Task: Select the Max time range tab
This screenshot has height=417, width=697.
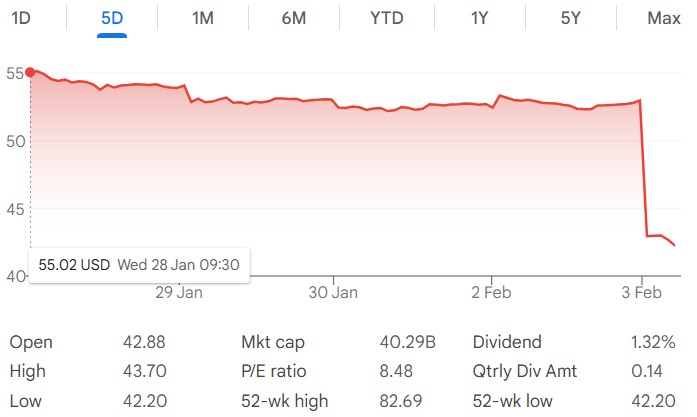Action: (x=663, y=18)
